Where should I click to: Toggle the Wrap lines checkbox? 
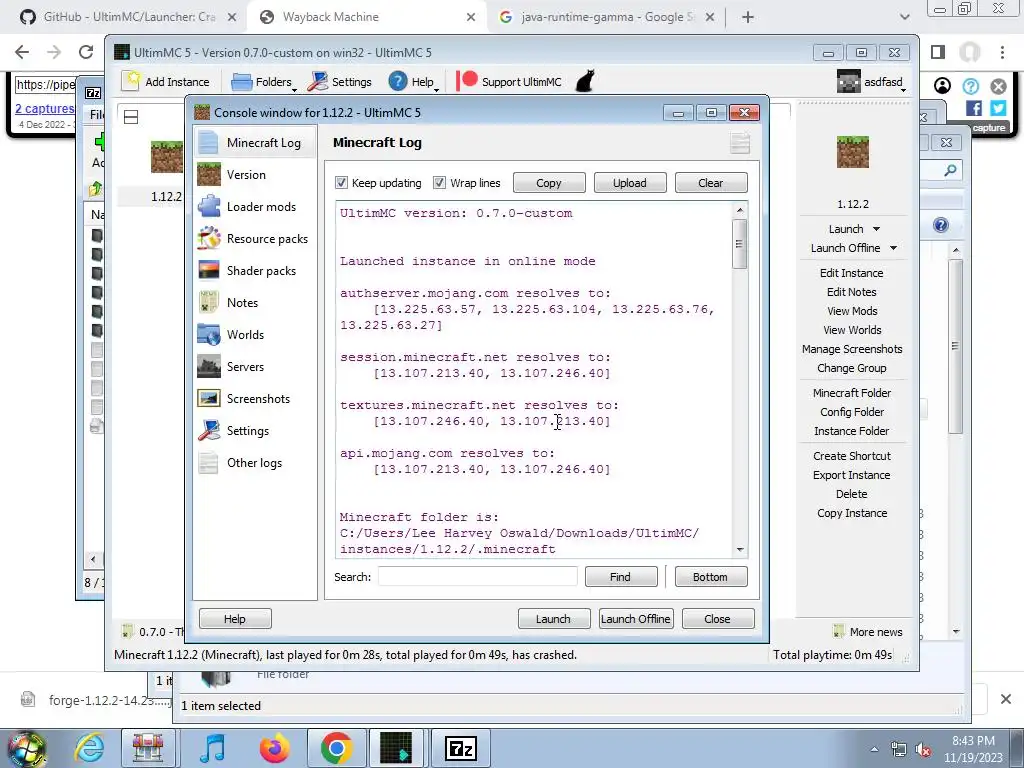tap(440, 183)
